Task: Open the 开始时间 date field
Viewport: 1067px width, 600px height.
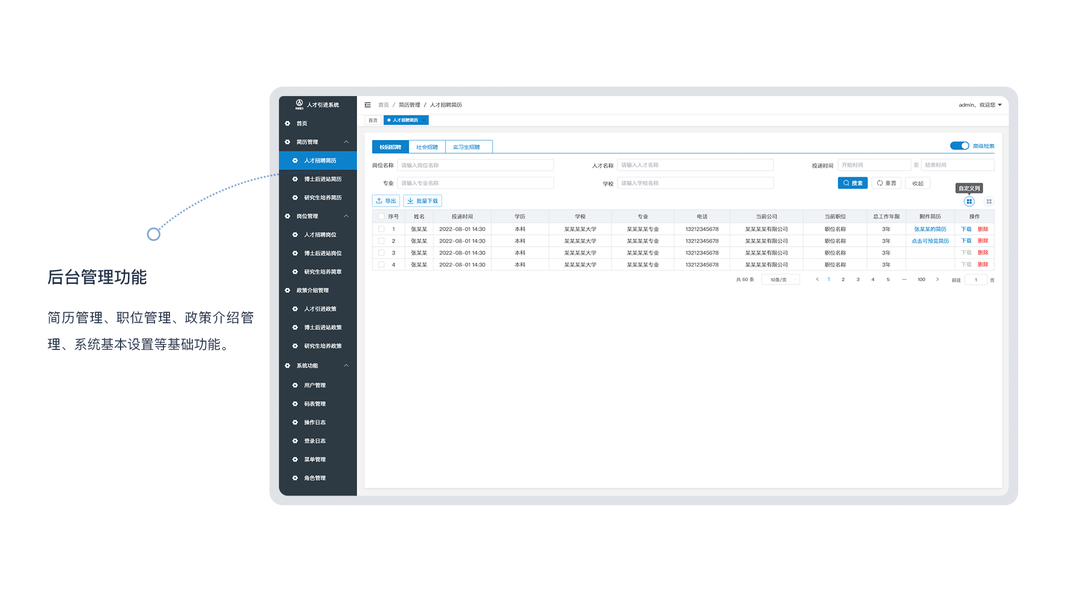Action: point(874,165)
